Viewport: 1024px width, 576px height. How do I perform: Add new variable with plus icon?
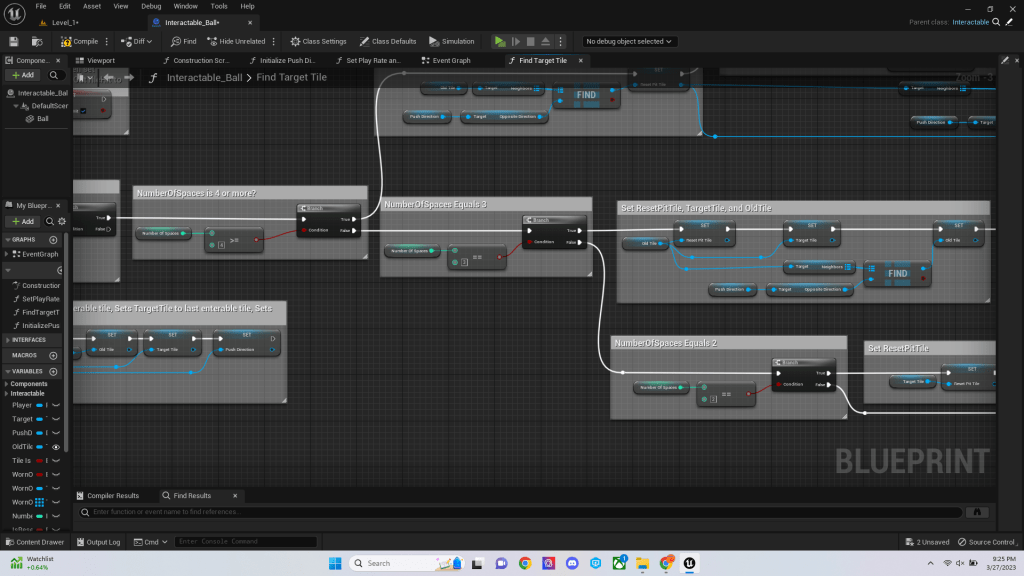(54, 370)
